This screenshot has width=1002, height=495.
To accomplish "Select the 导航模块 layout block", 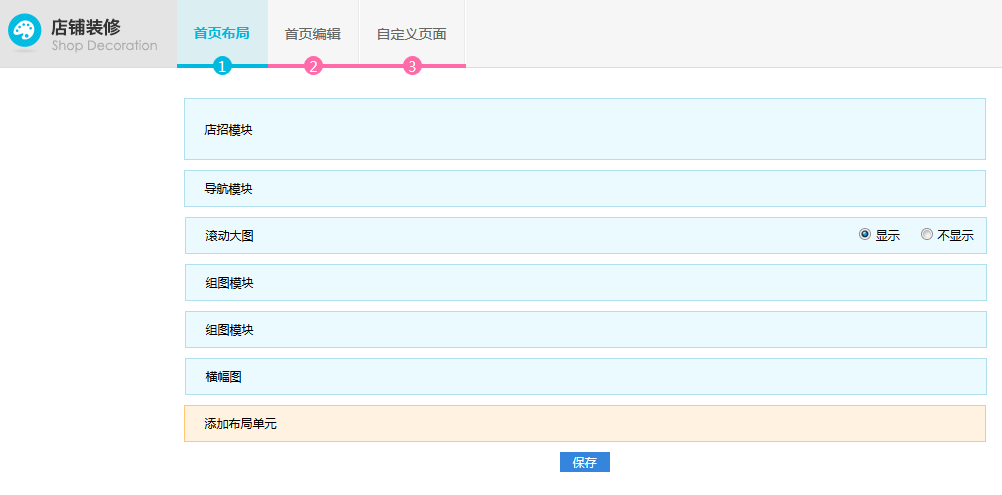I will click(x=585, y=189).
